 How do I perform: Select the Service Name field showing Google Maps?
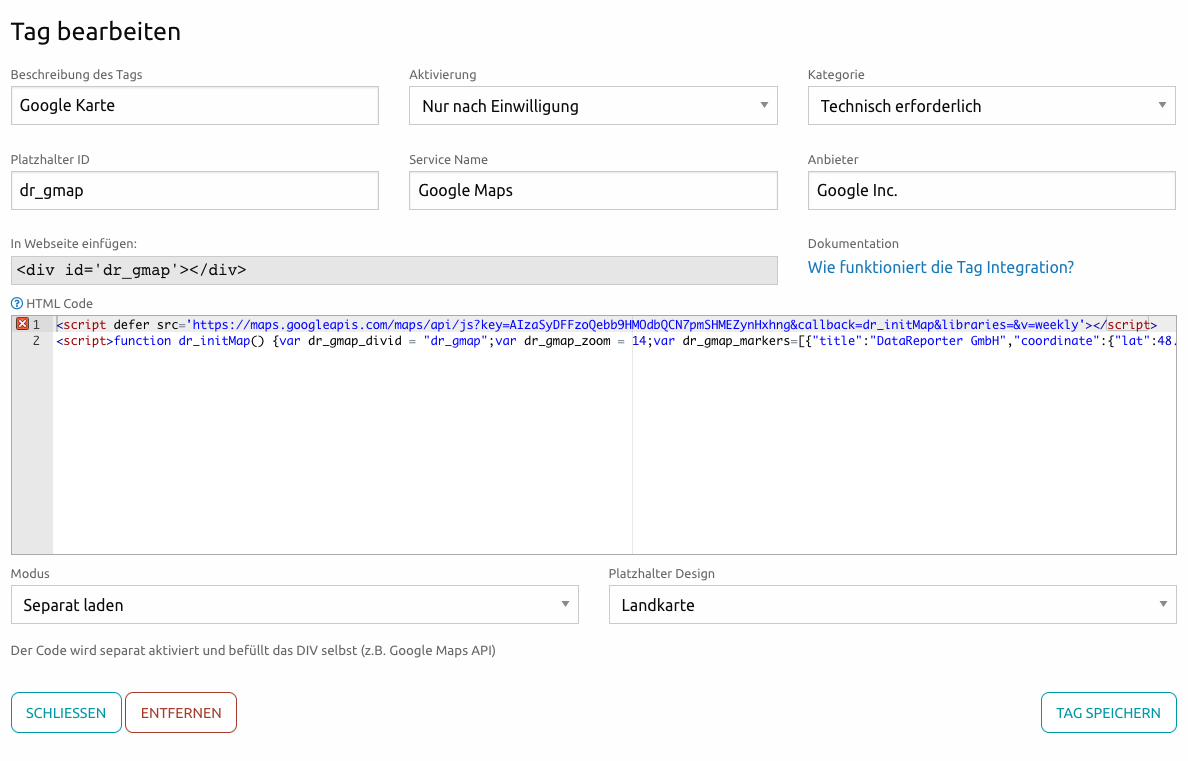pyautogui.click(x=593, y=190)
